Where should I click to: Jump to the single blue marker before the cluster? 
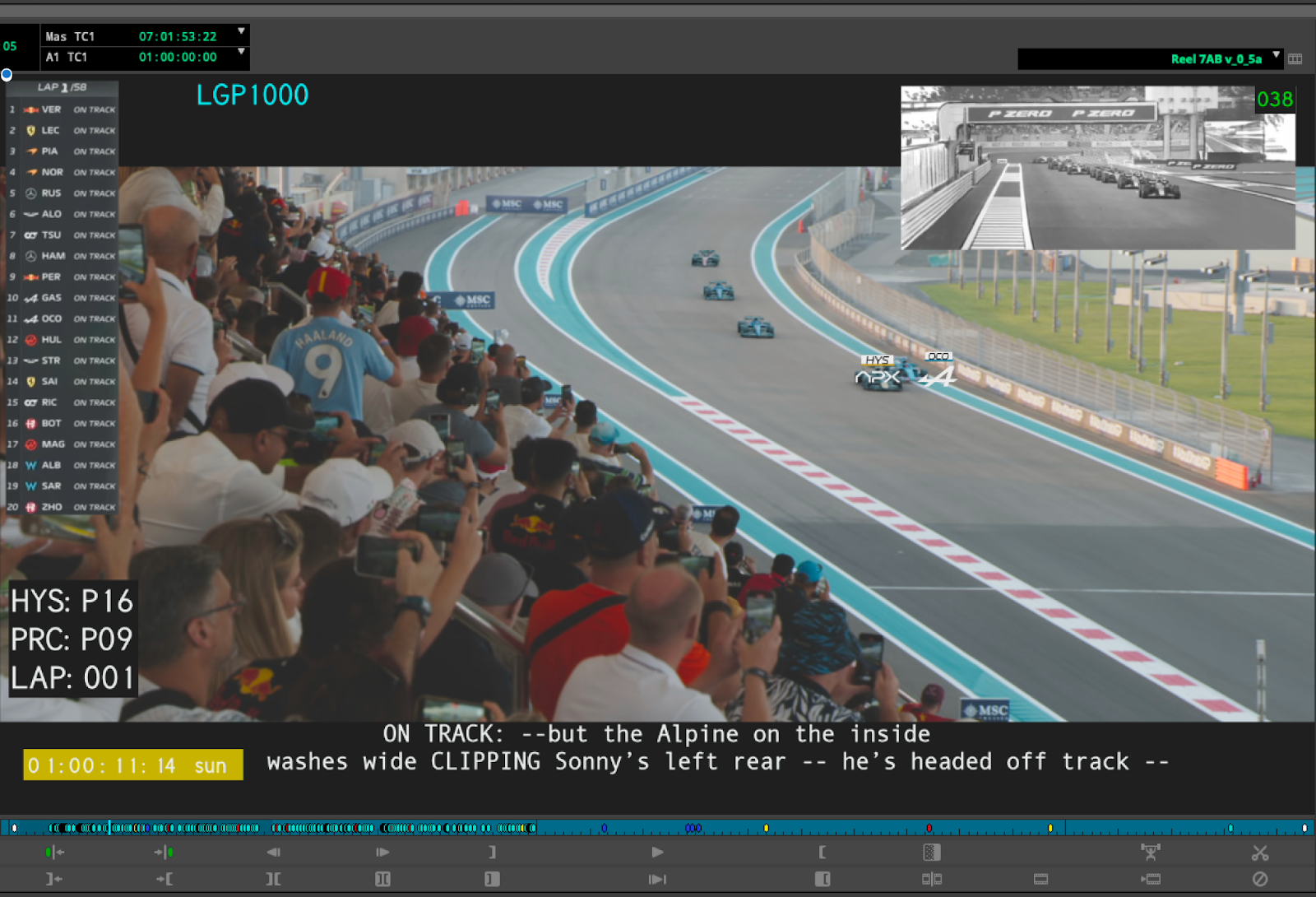coord(604,828)
